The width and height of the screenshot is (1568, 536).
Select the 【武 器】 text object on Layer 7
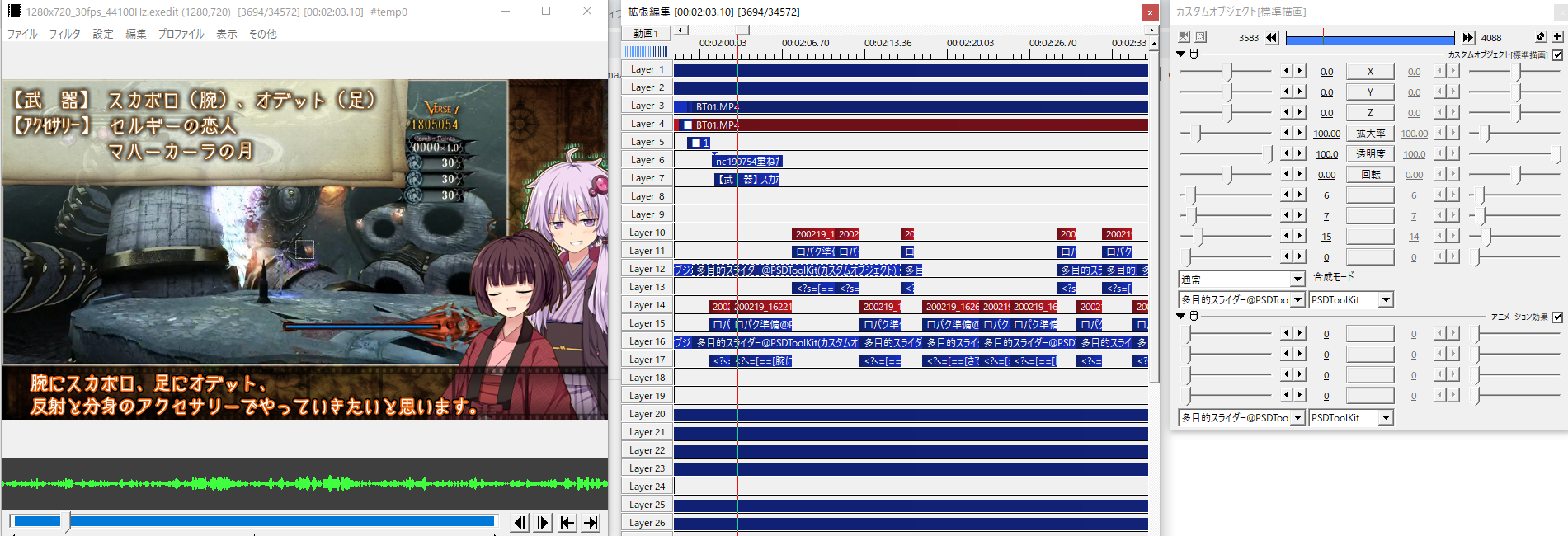tap(746, 179)
